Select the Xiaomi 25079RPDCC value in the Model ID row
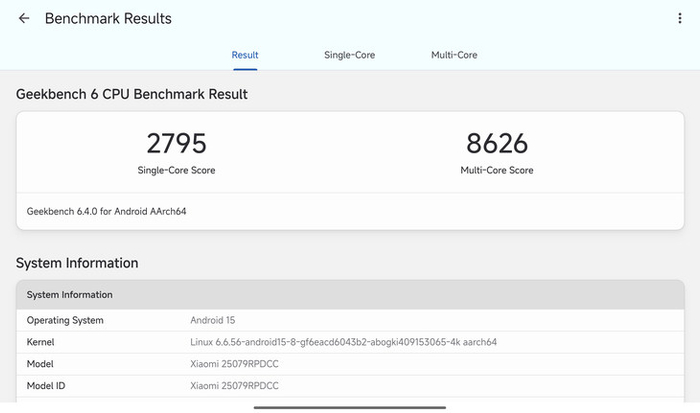Screen dimensions: 700x413 click(234, 386)
